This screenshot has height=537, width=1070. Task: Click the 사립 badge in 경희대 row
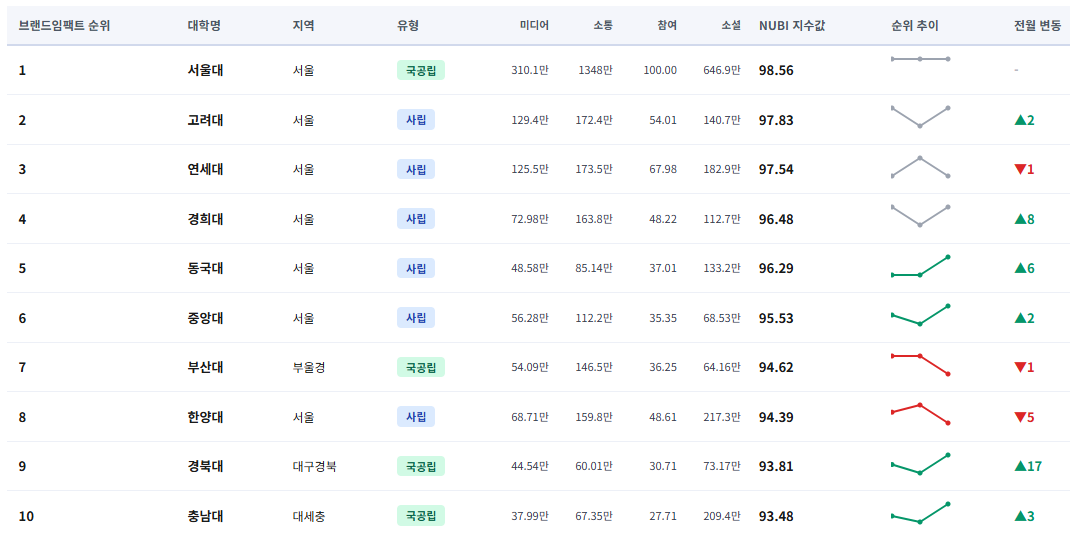[416, 219]
